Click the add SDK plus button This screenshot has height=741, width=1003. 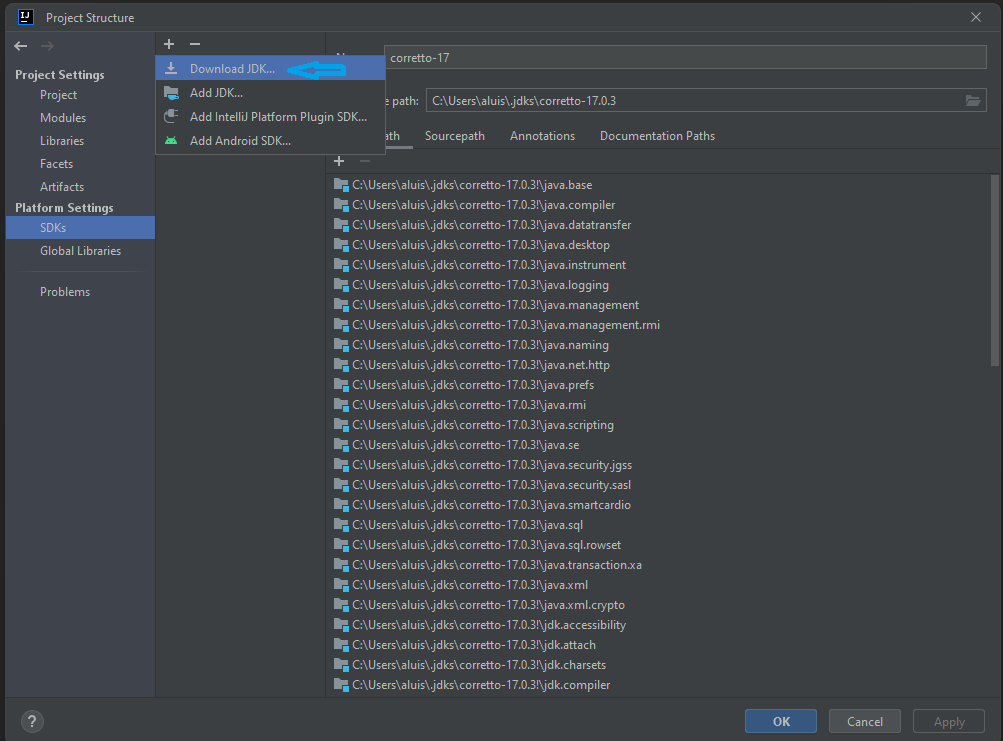point(169,44)
